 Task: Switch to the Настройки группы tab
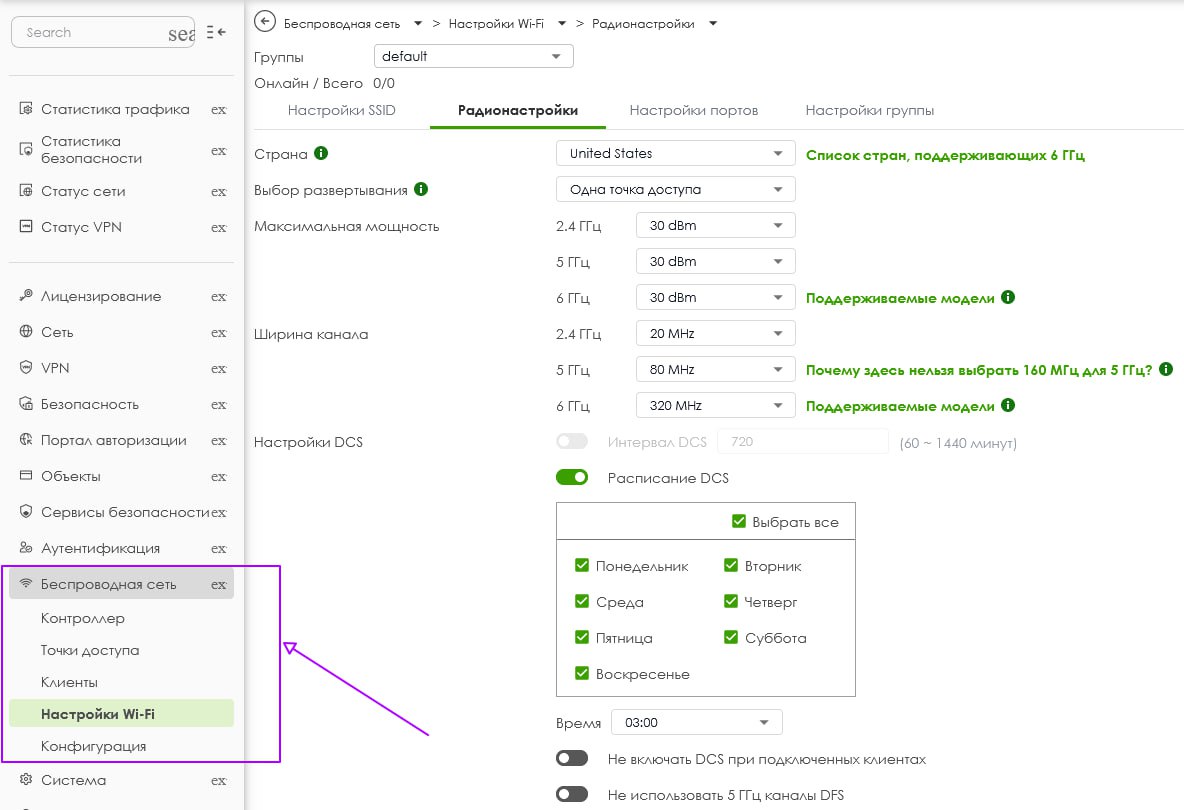click(x=869, y=110)
